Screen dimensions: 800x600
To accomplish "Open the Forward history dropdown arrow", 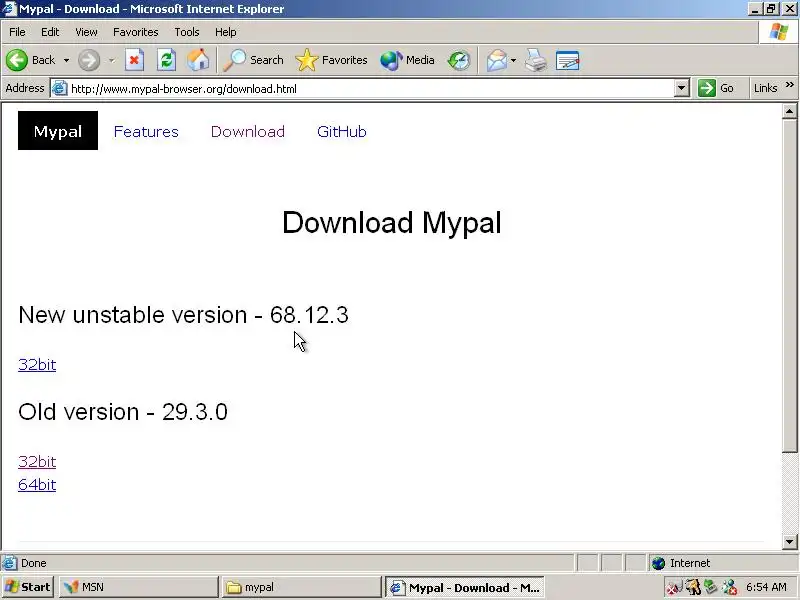I will (x=111, y=60).
